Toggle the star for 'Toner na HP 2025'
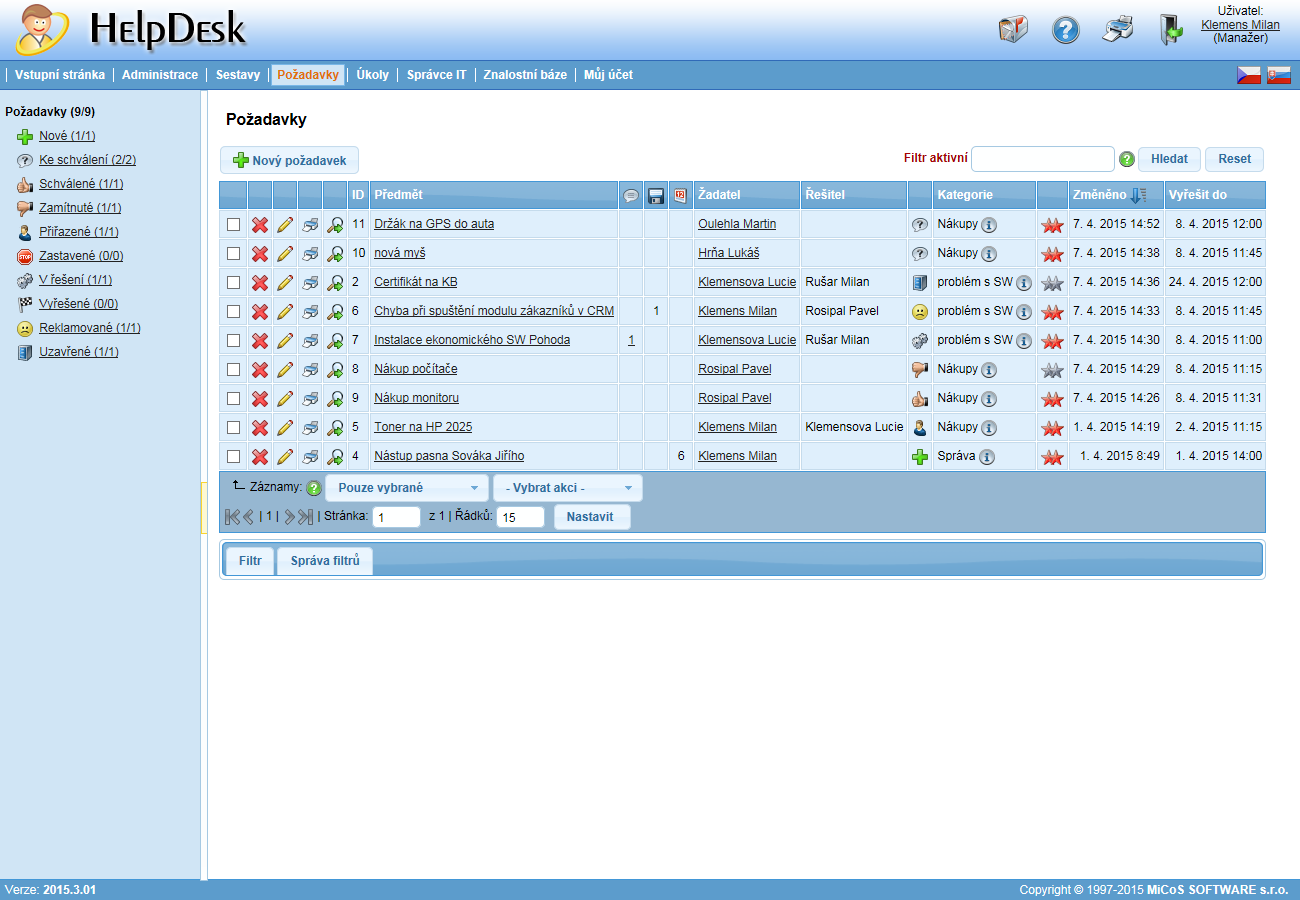The width and height of the screenshot is (1300, 900). 1051,428
